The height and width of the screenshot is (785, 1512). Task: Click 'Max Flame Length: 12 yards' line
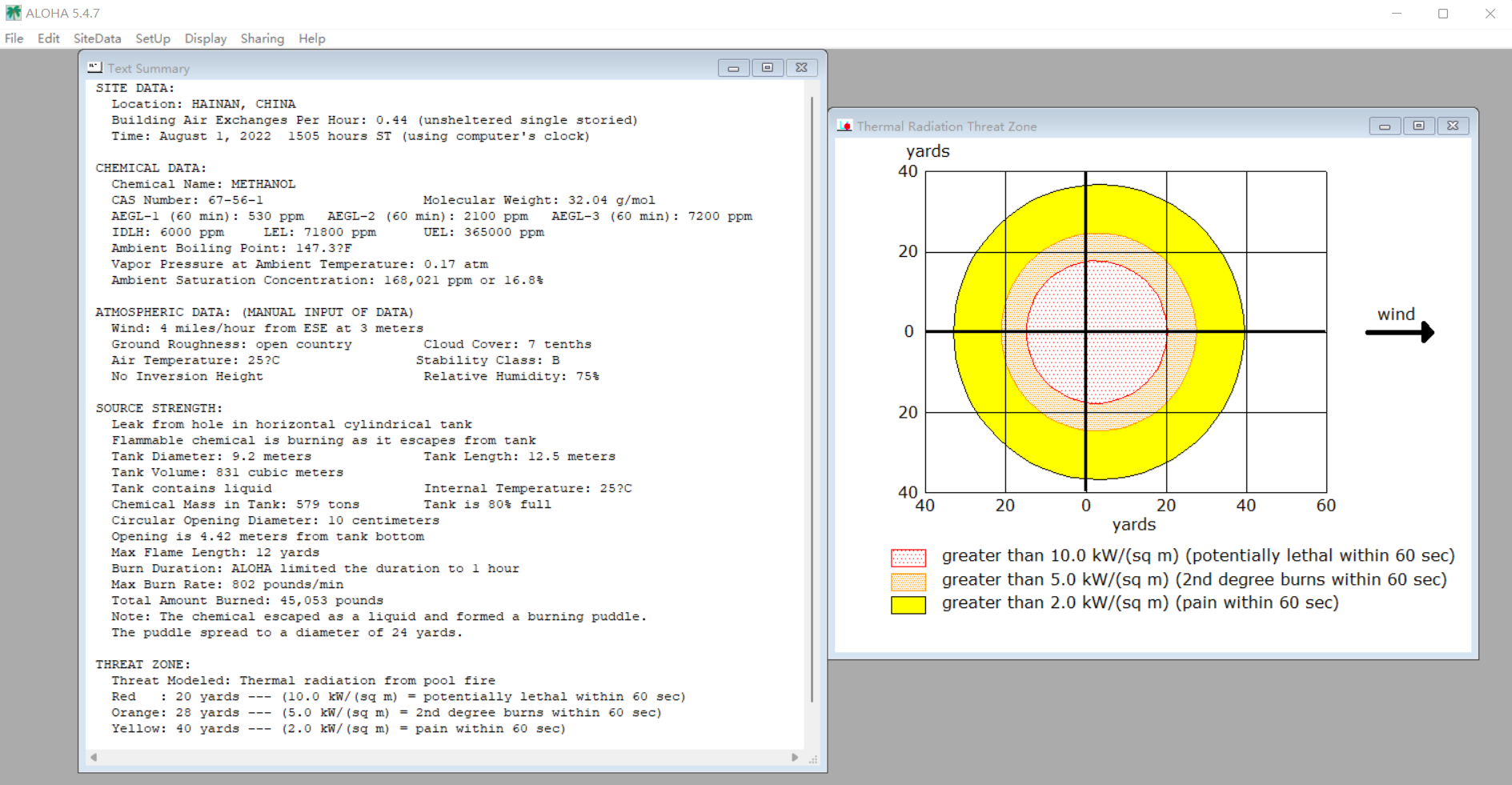pos(215,552)
